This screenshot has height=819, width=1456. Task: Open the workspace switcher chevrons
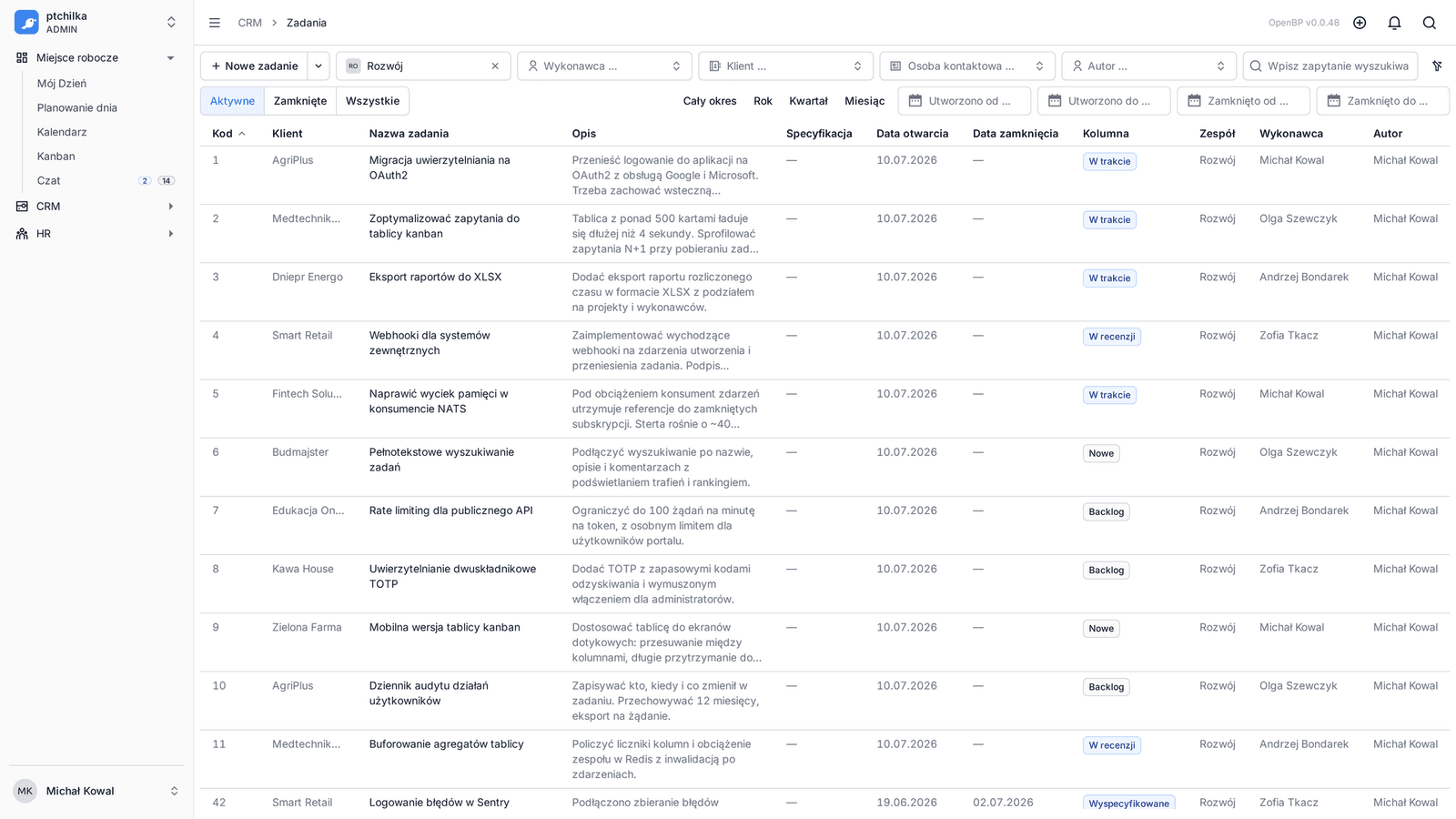pyautogui.click(x=171, y=22)
